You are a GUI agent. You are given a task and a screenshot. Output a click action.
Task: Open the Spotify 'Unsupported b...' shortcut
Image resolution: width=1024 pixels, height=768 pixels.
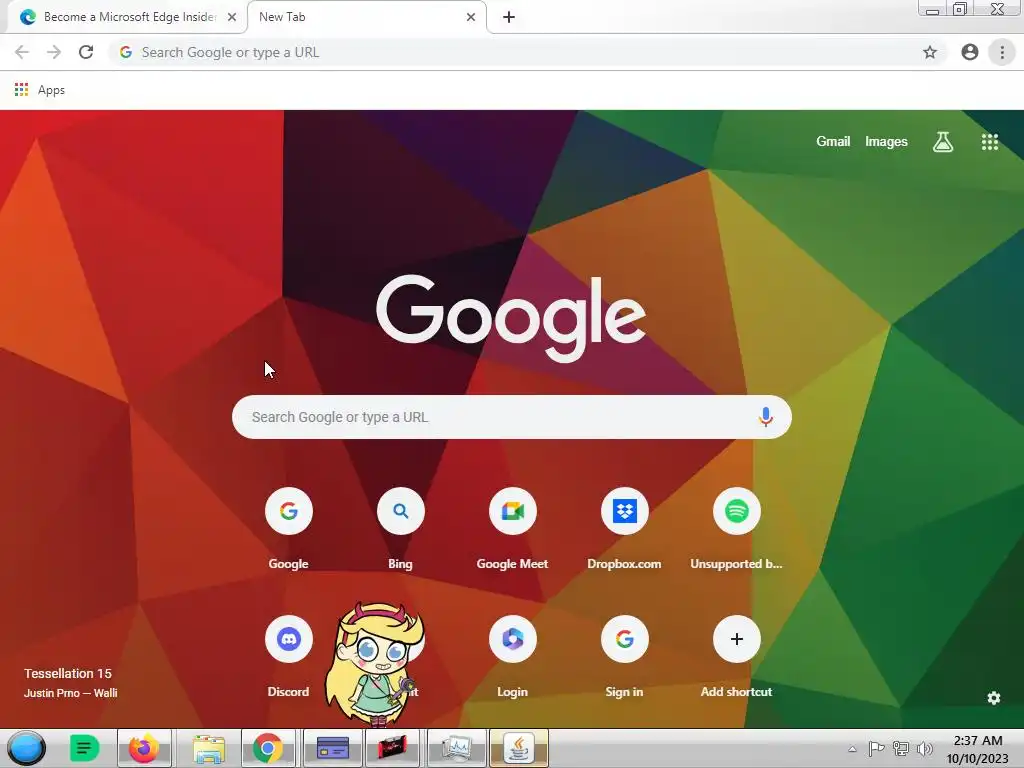click(737, 511)
